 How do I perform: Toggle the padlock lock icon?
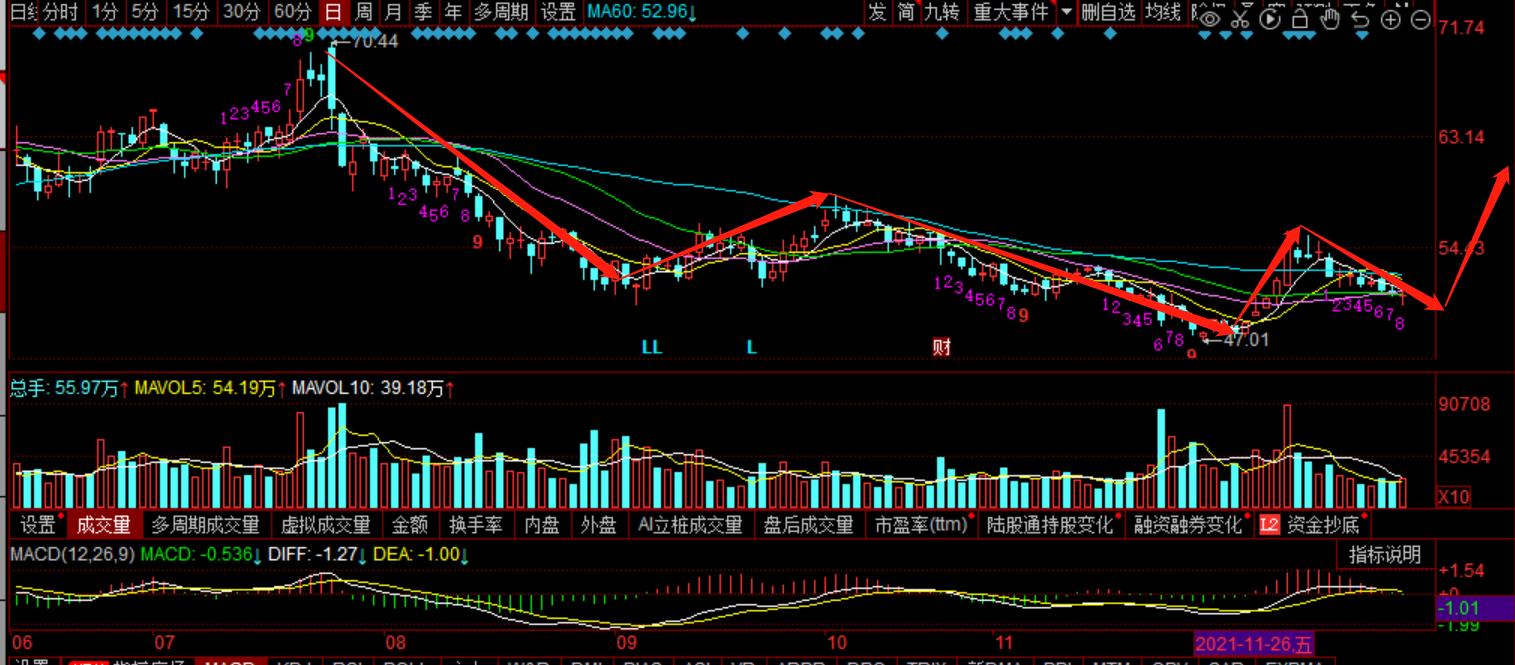(x=1300, y=17)
